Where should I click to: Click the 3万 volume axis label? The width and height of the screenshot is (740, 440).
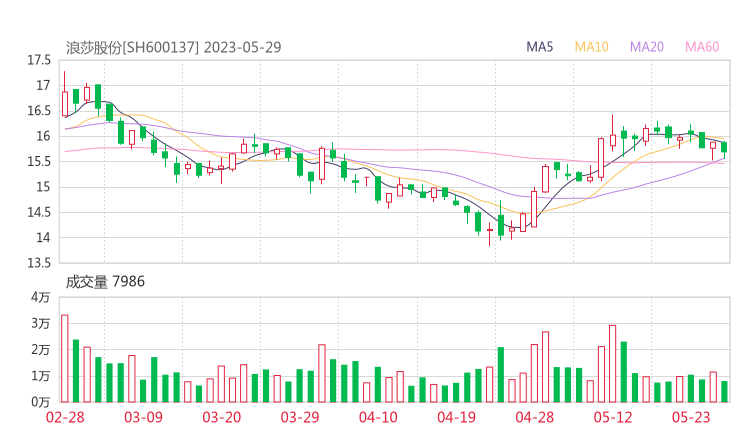[41, 324]
